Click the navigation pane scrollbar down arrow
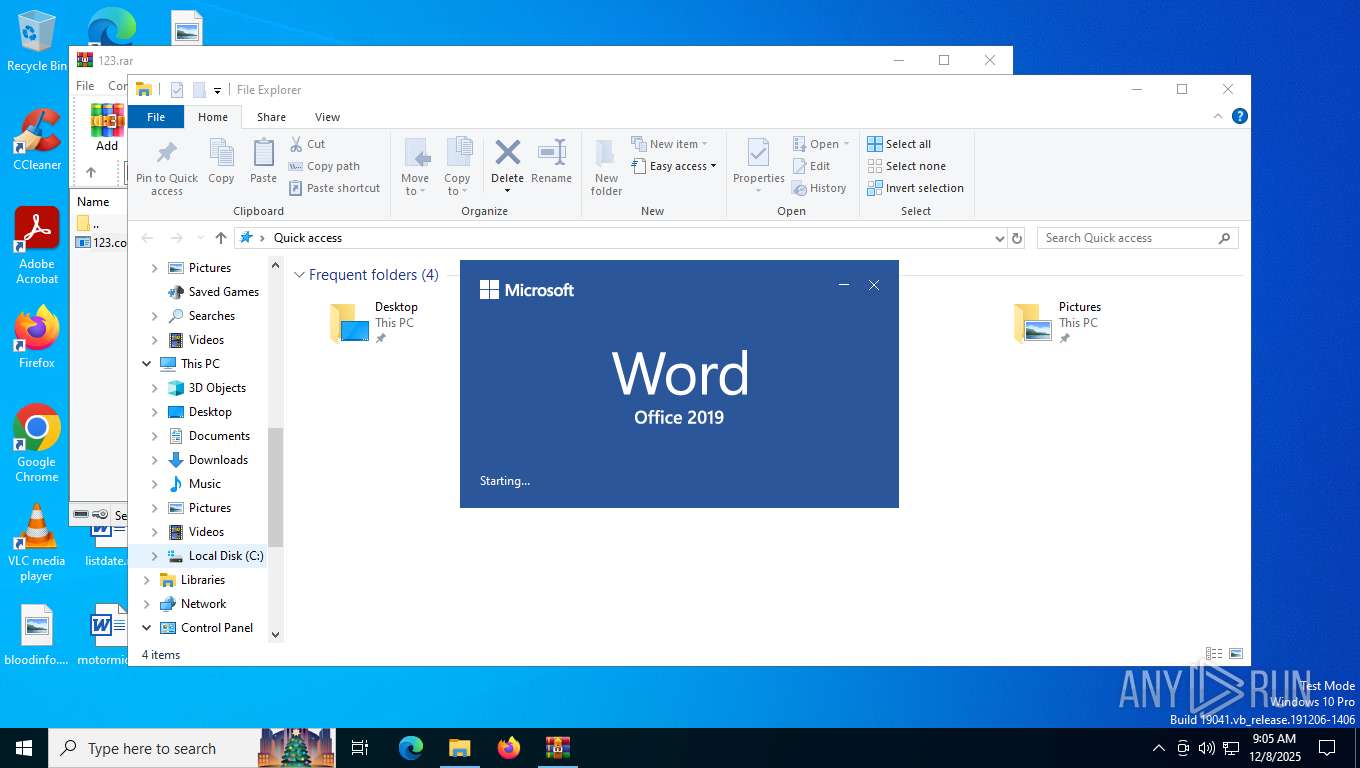 point(276,634)
